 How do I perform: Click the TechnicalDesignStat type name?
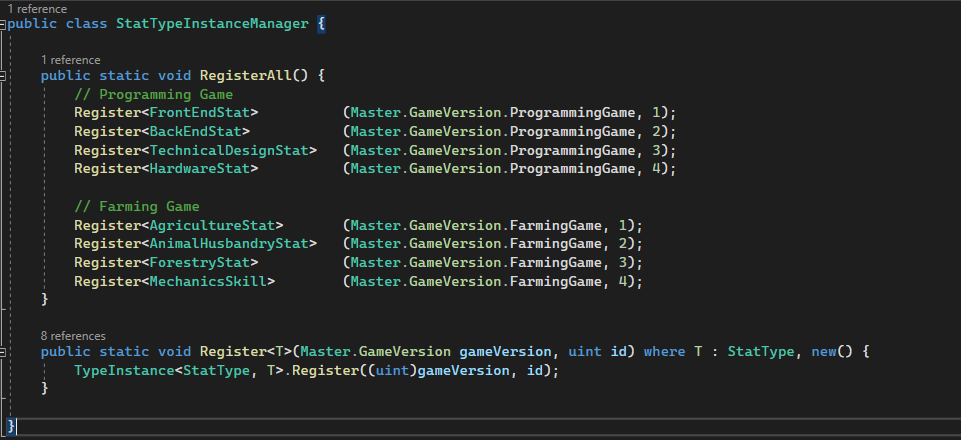point(229,150)
